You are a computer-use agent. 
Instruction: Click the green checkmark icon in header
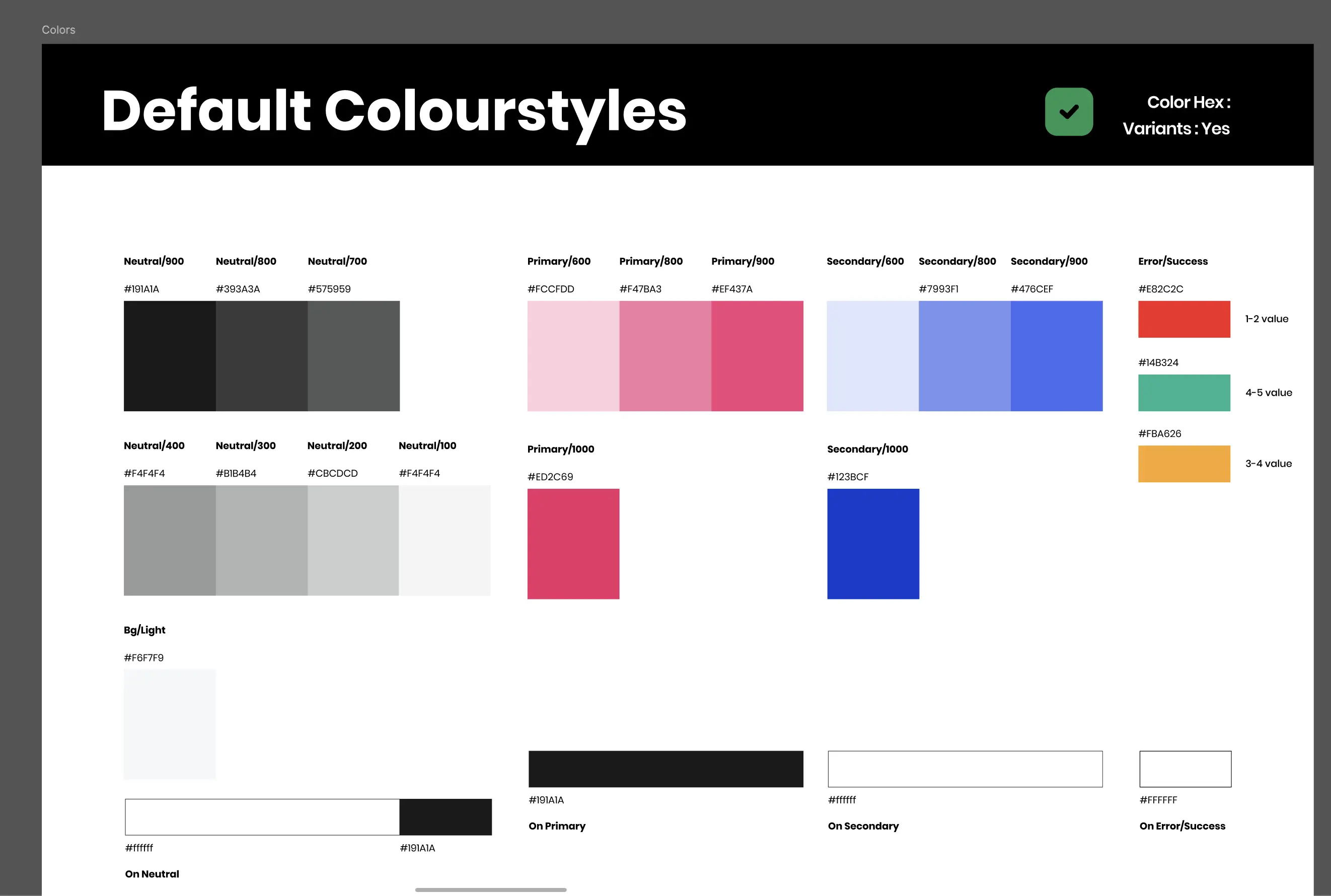click(1069, 111)
